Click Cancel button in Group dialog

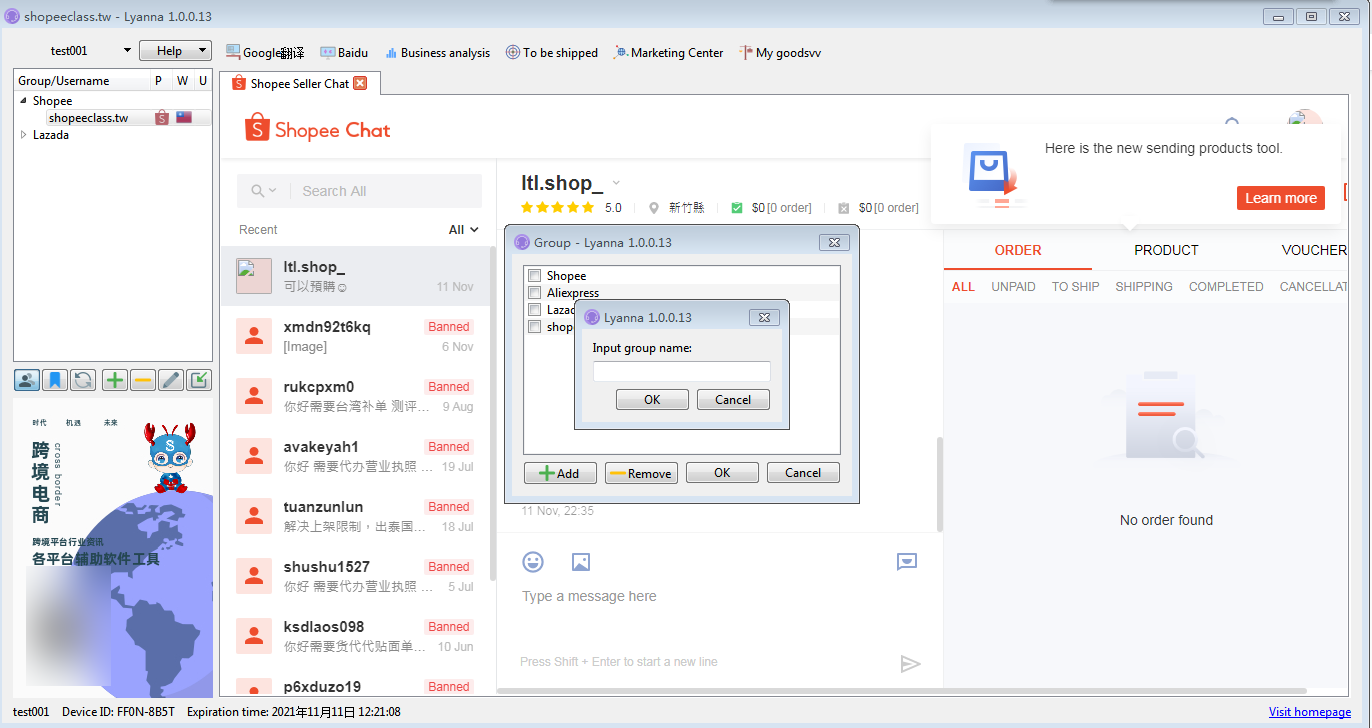pos(803,473)
